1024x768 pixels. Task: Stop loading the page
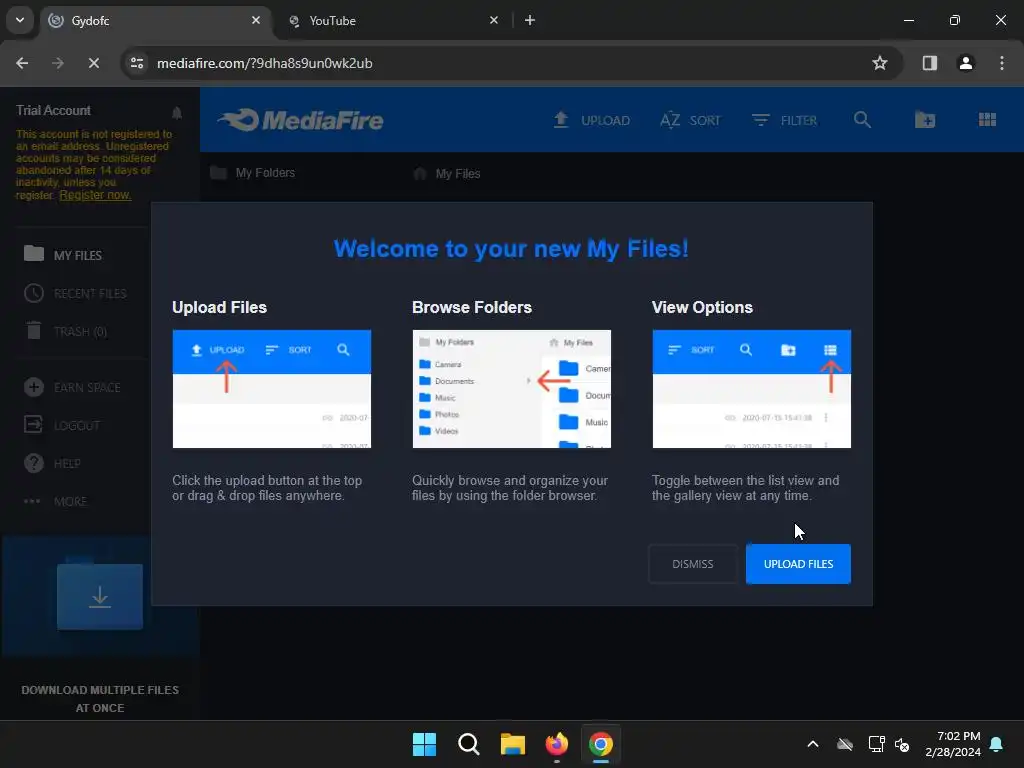click(93, 63)
